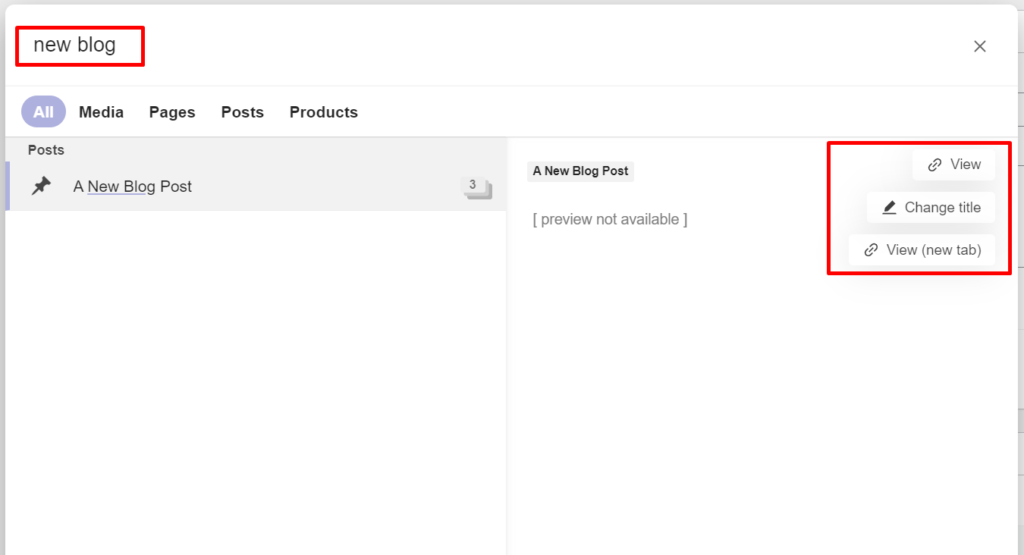Open the post with View (new tab)
The image size is (1024, 555).
tap(933, 250)
